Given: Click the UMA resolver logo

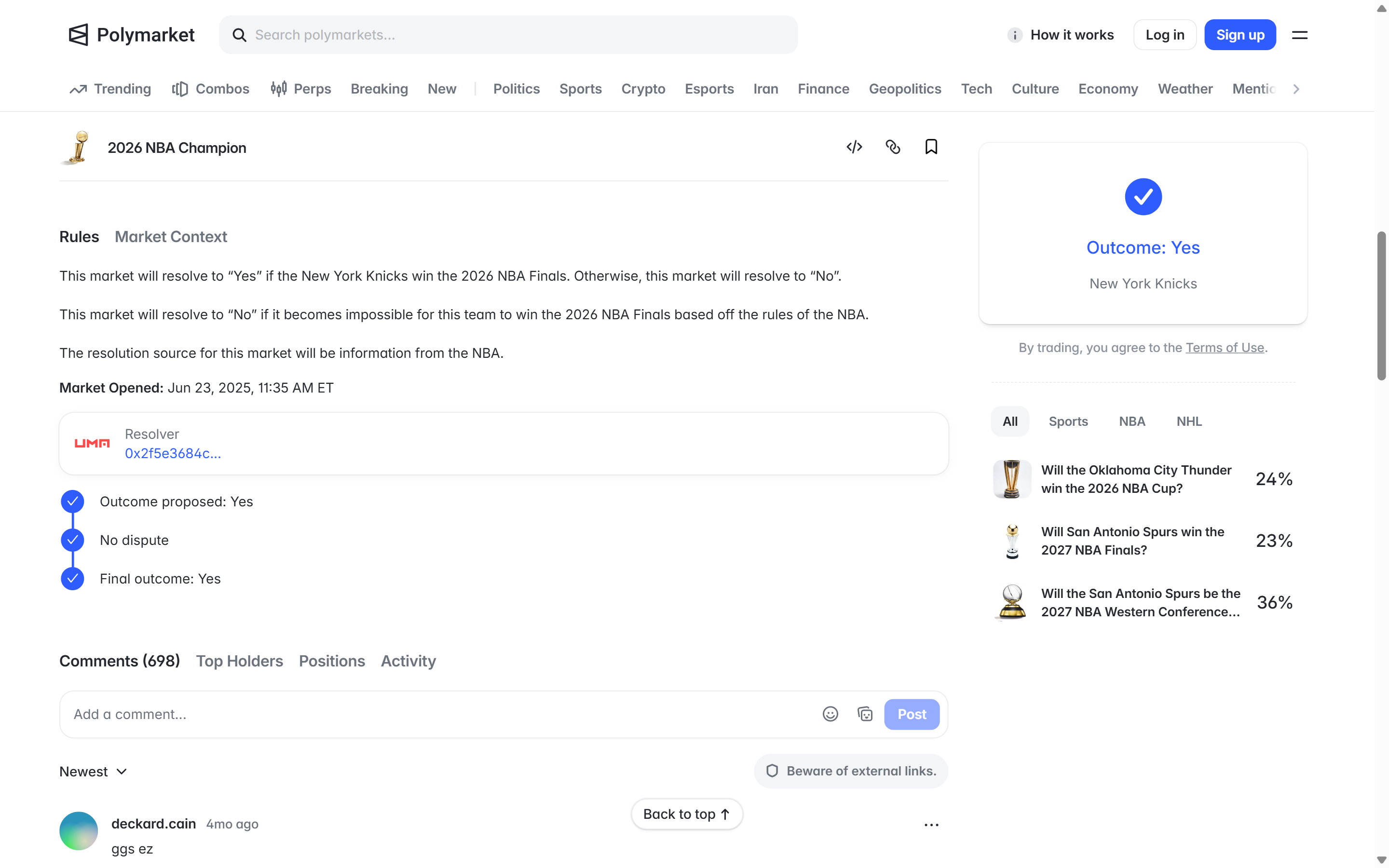Looking at the screenshot, I should (92, 443).
